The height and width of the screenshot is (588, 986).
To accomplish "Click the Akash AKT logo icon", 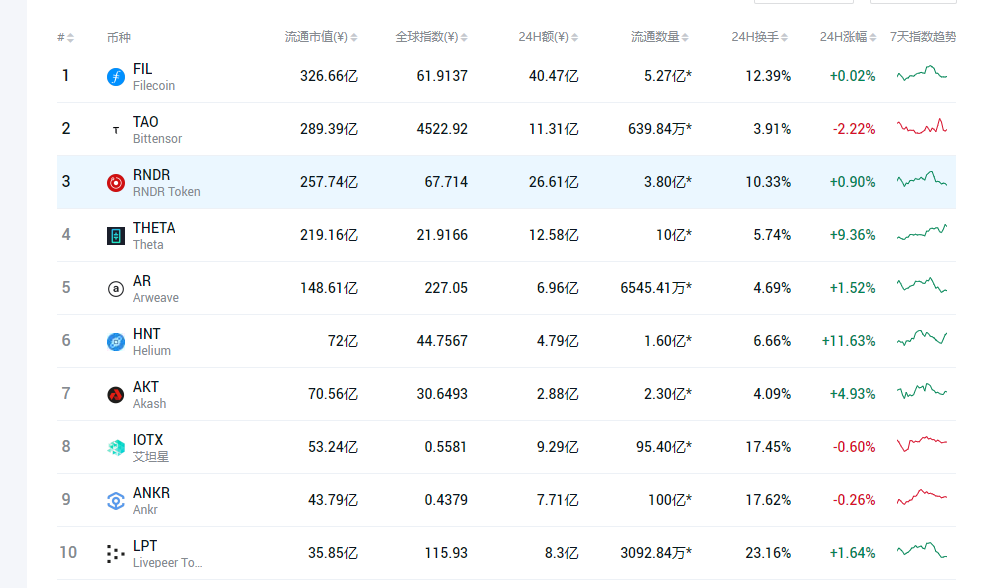I will [116, 395].
